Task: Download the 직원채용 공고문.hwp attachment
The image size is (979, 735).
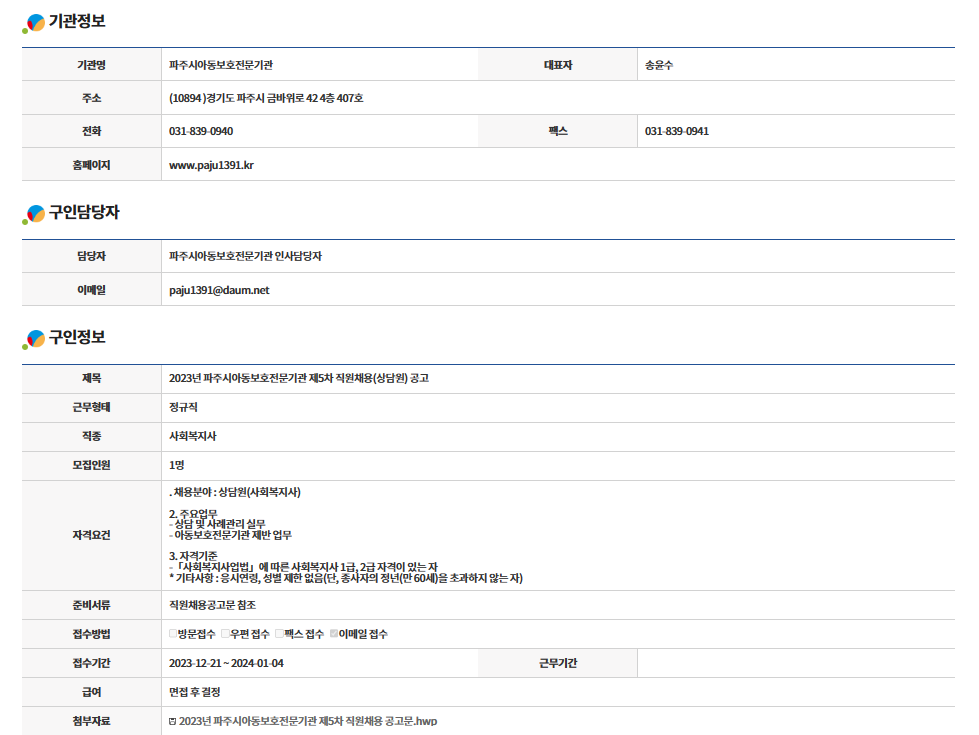Action: click(x=308, y=721)
